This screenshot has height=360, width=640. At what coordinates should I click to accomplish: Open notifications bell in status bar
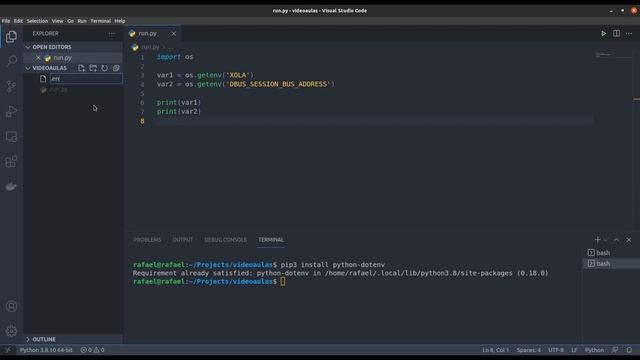pos(629,350)
